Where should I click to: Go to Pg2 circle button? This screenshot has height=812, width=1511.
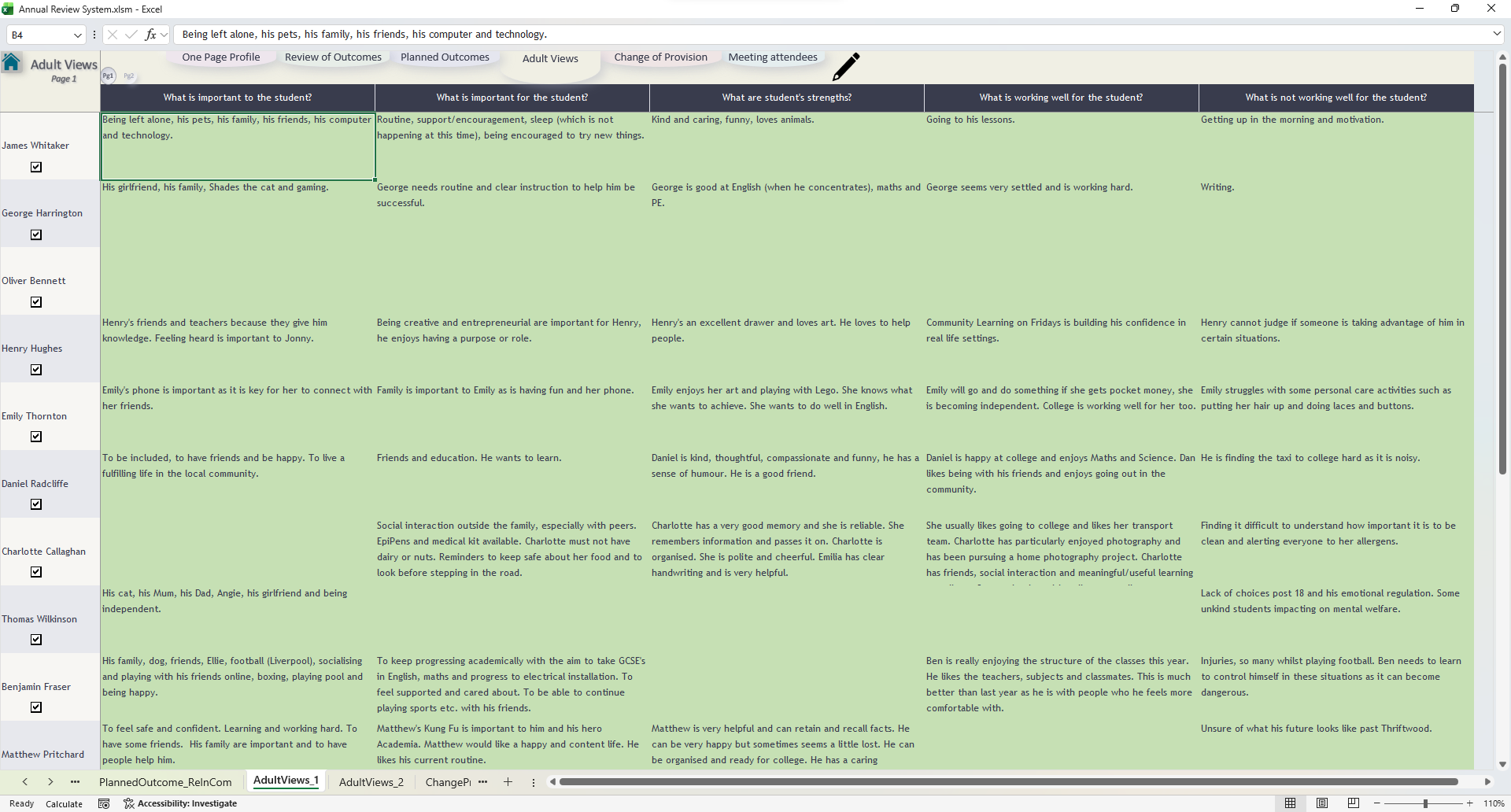click(x=129, y=76)
